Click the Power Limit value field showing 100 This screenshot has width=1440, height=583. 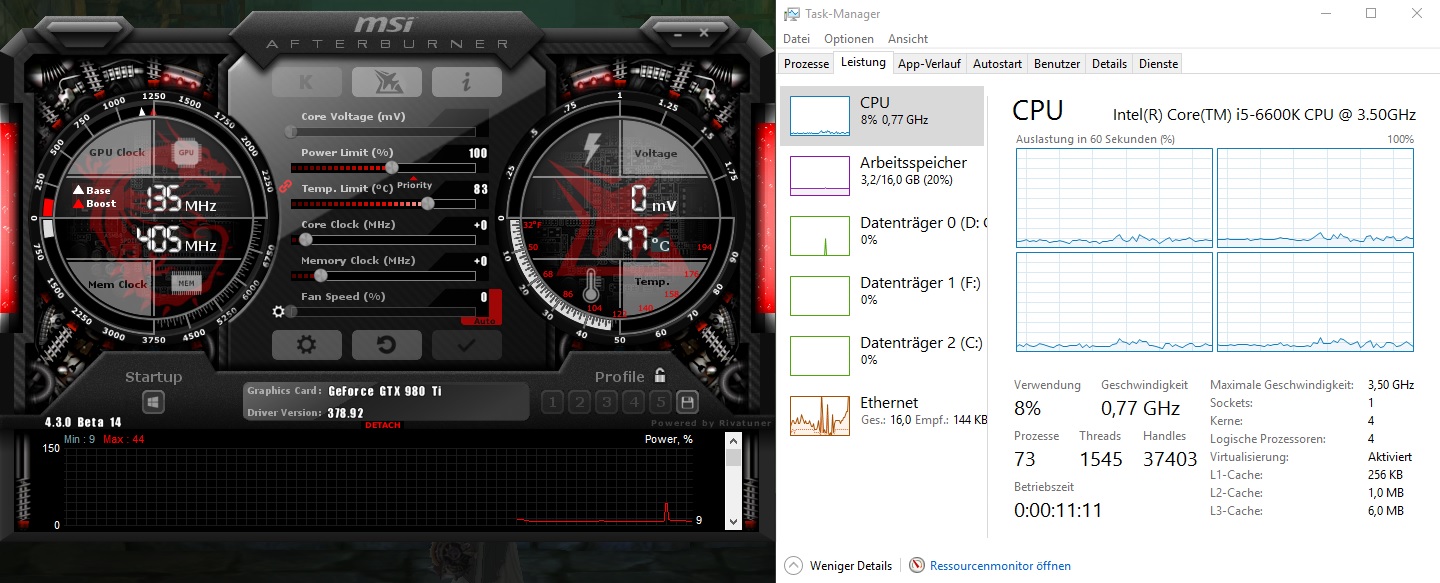pos(477,153)
